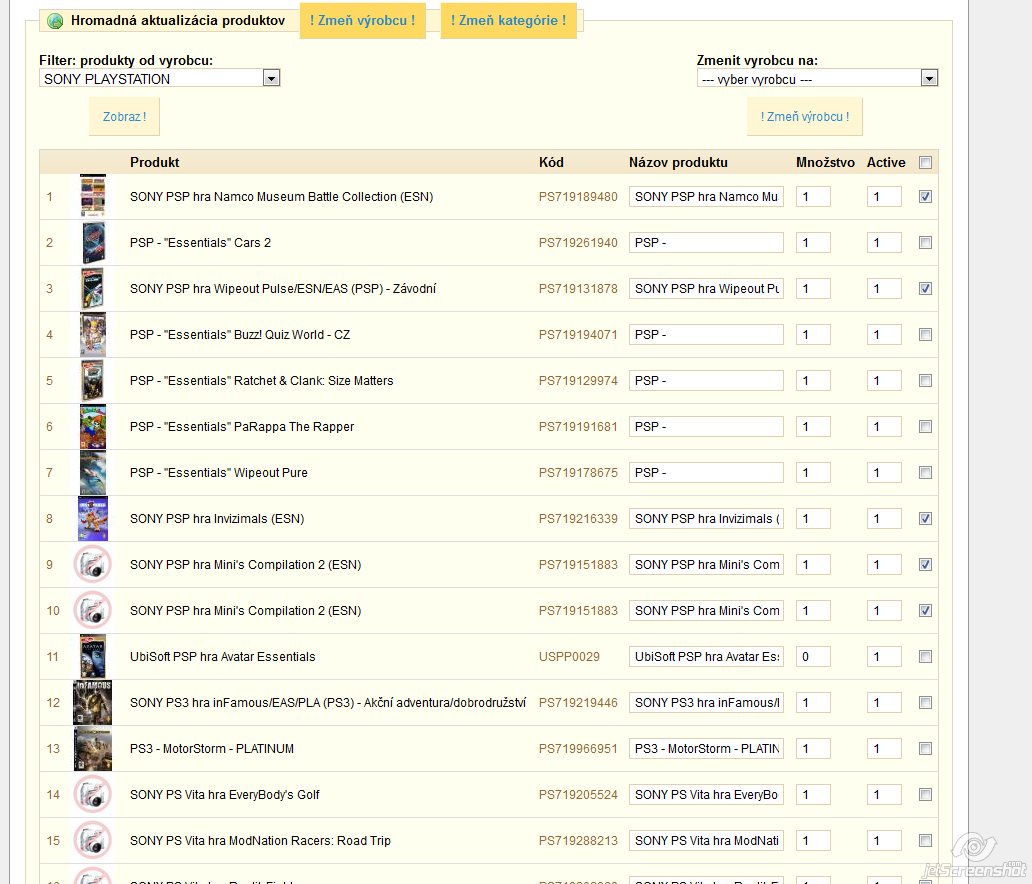Viewport: 1032px width, 884px height.
Task: Open product code link PS719261940
Action: pyautogui.click(x=578, y=243)
